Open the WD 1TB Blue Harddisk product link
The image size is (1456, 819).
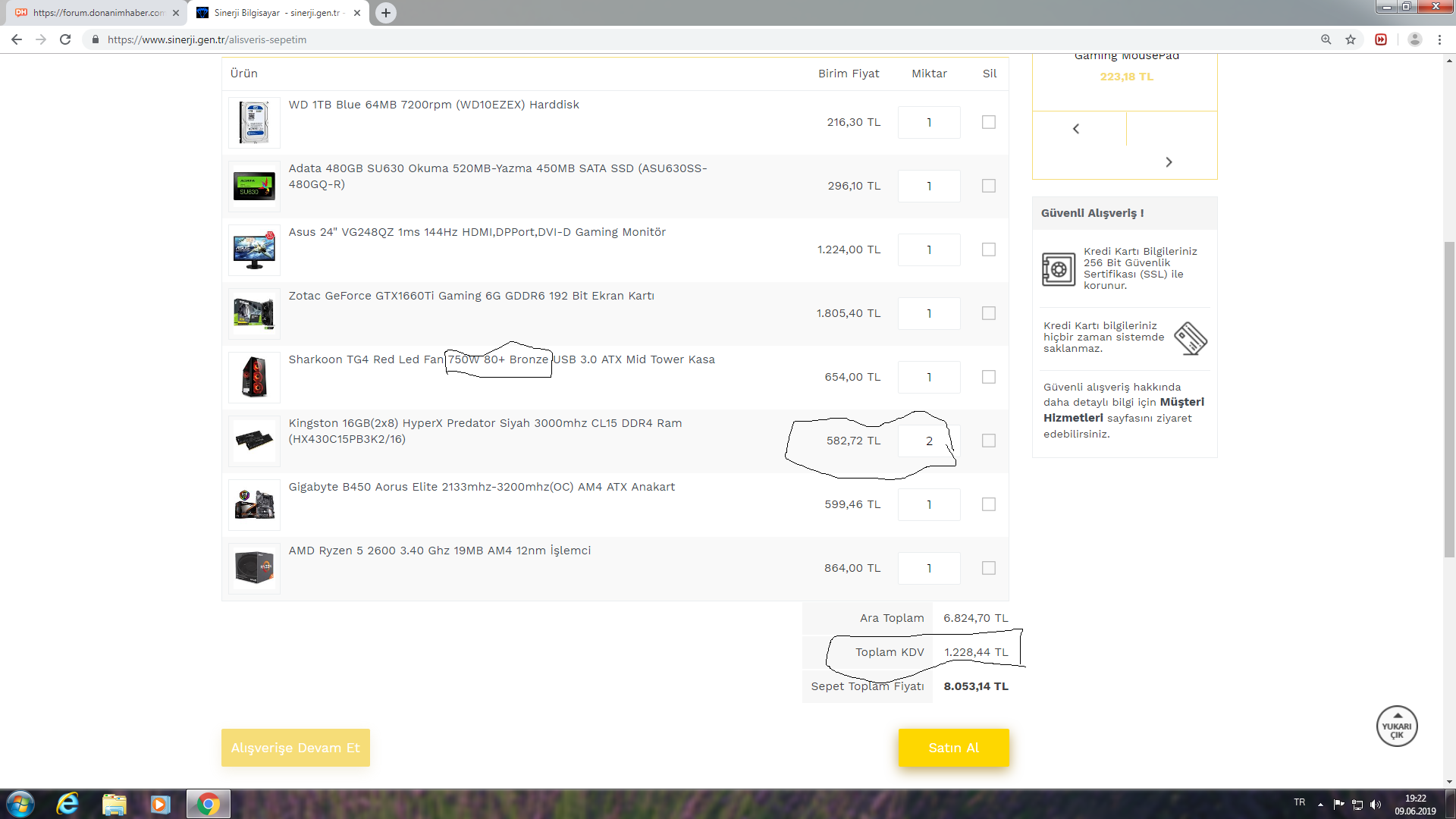434,105
